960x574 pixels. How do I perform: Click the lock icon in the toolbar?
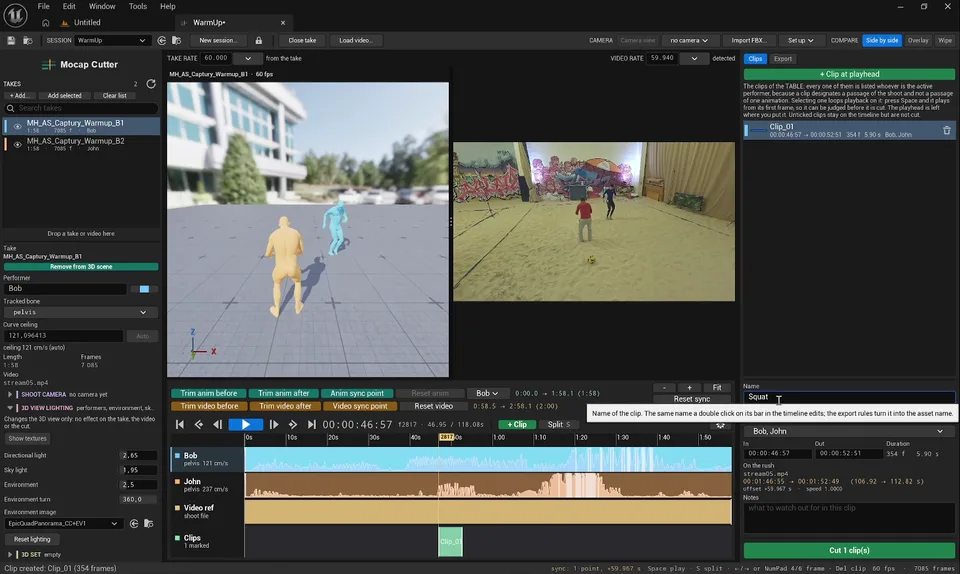[258, 40]
